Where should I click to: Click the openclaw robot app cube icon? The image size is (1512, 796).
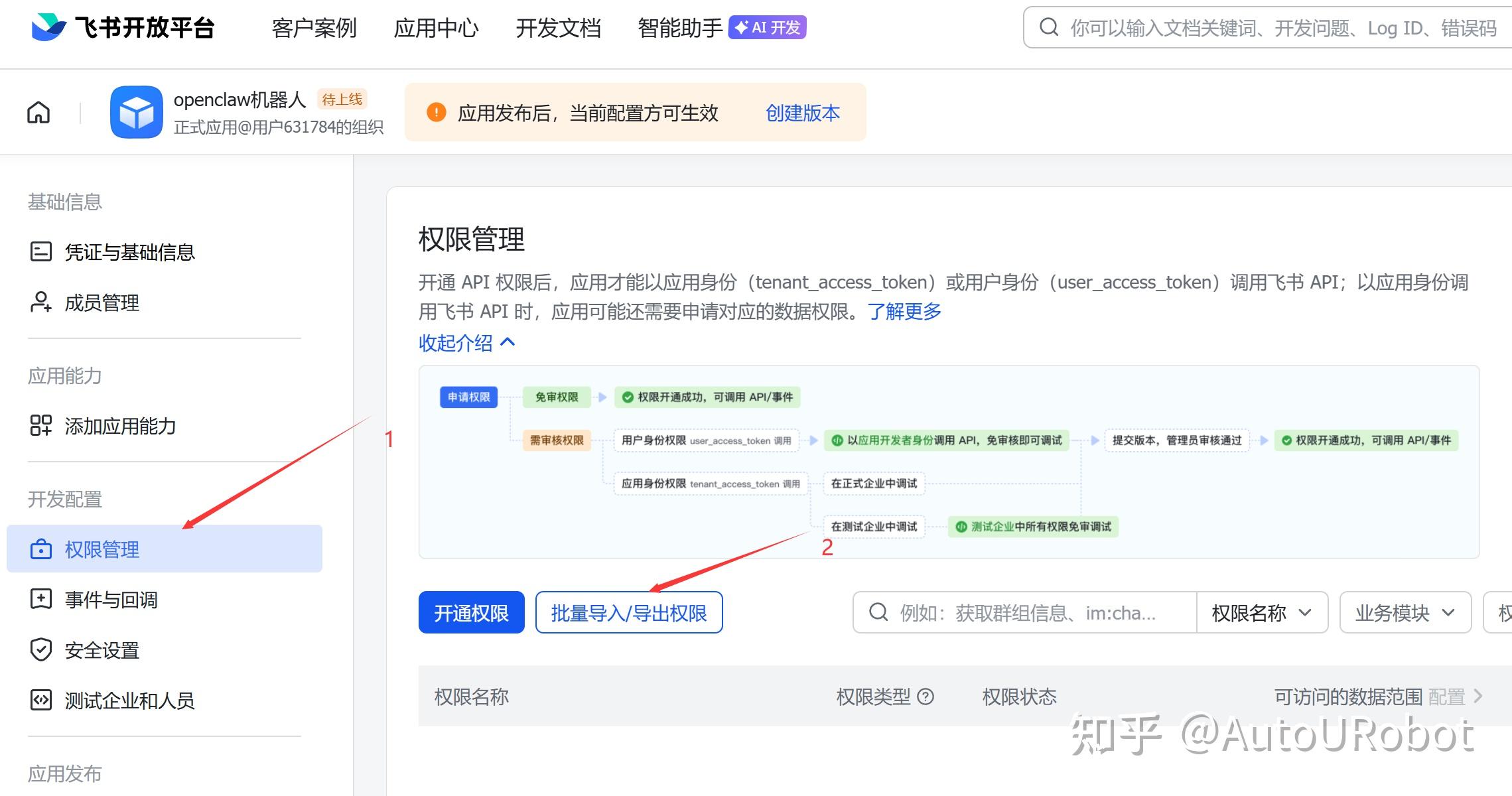137,112
